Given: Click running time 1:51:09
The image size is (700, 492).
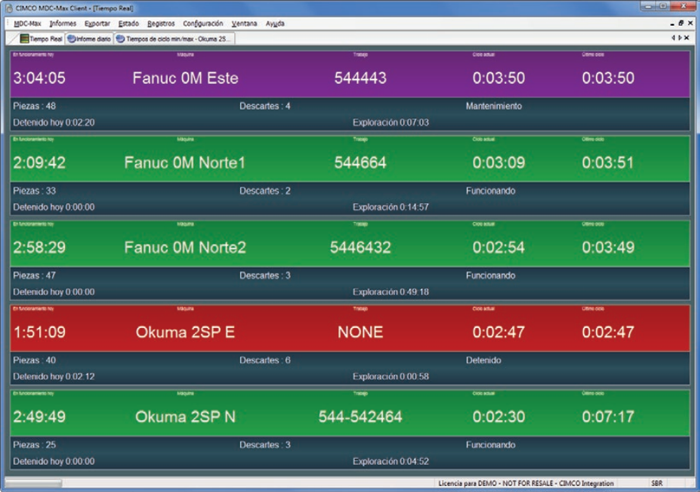Looking at the screenshot, I should pos(39,332).
